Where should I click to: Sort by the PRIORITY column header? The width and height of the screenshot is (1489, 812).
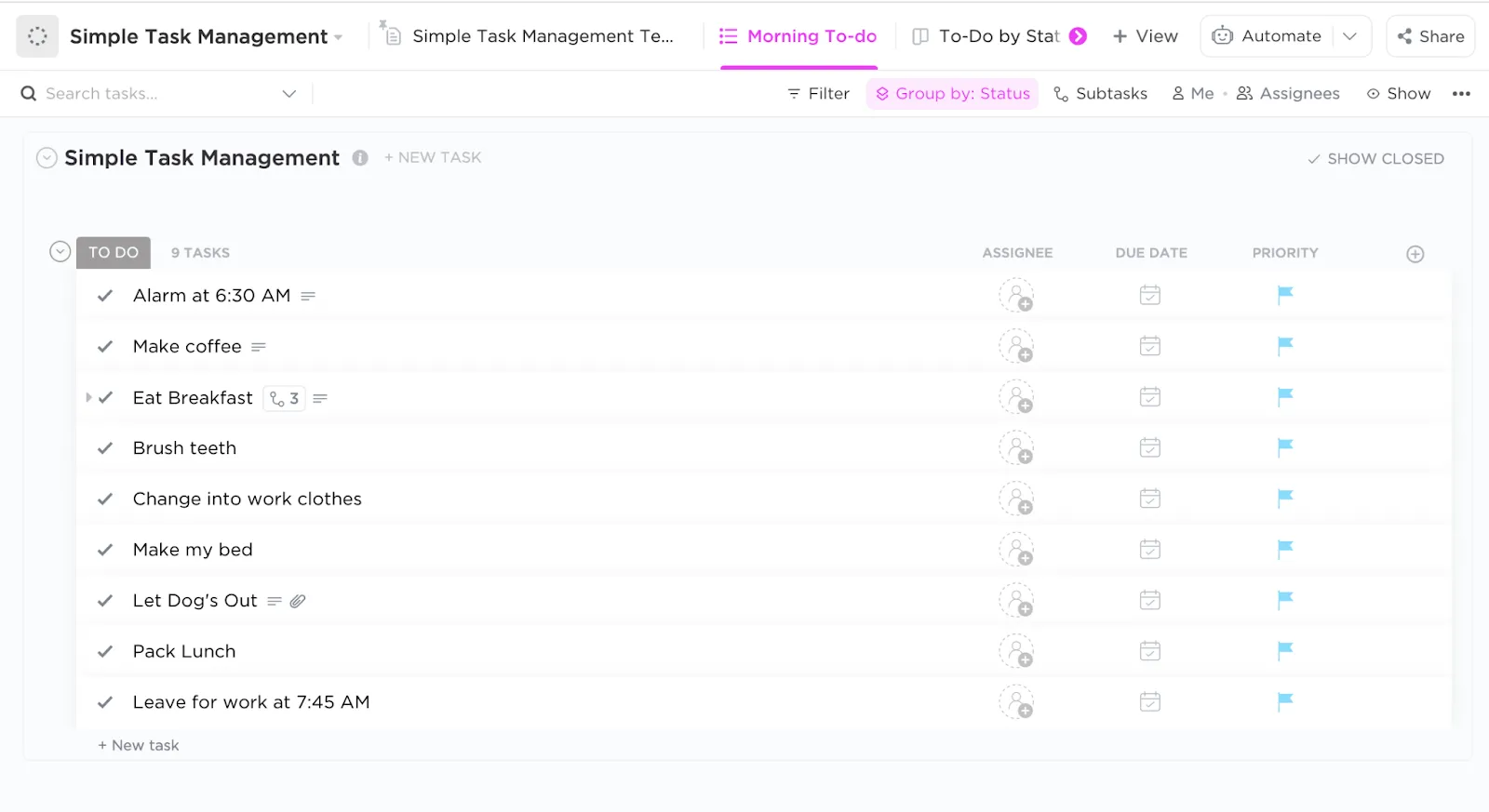click(x=1285, y=253)
